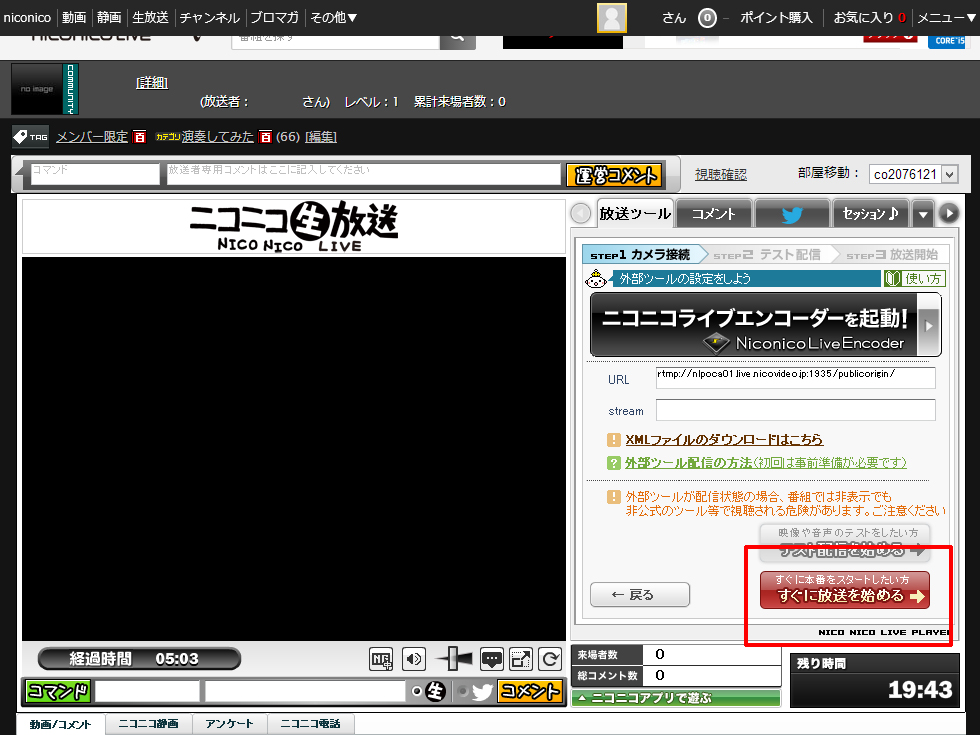Switch player to fullscreen with the expand icon
This screenshot has width=980, height=735.
[x=521, y=659]
